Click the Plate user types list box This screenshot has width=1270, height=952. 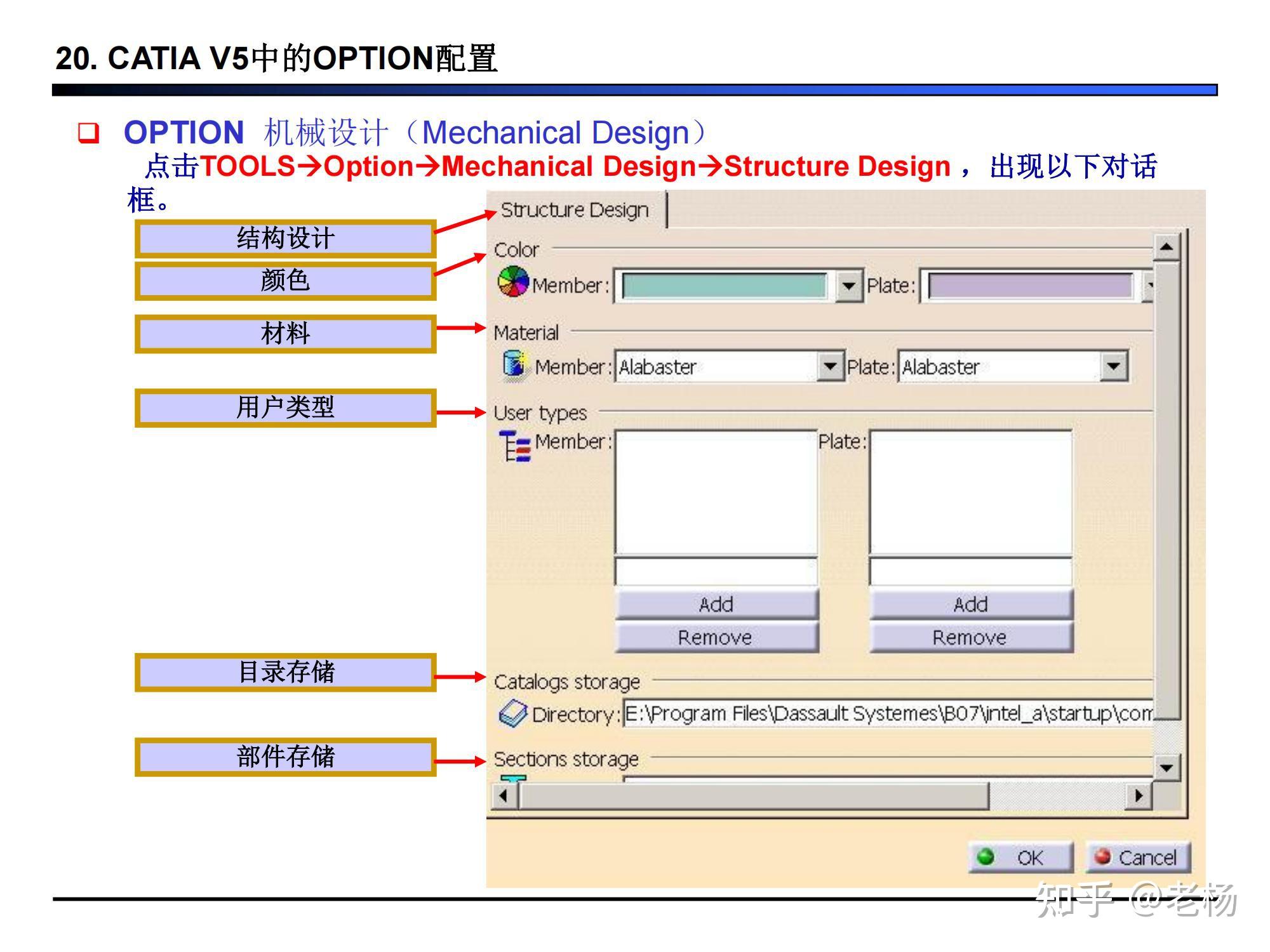970,493
